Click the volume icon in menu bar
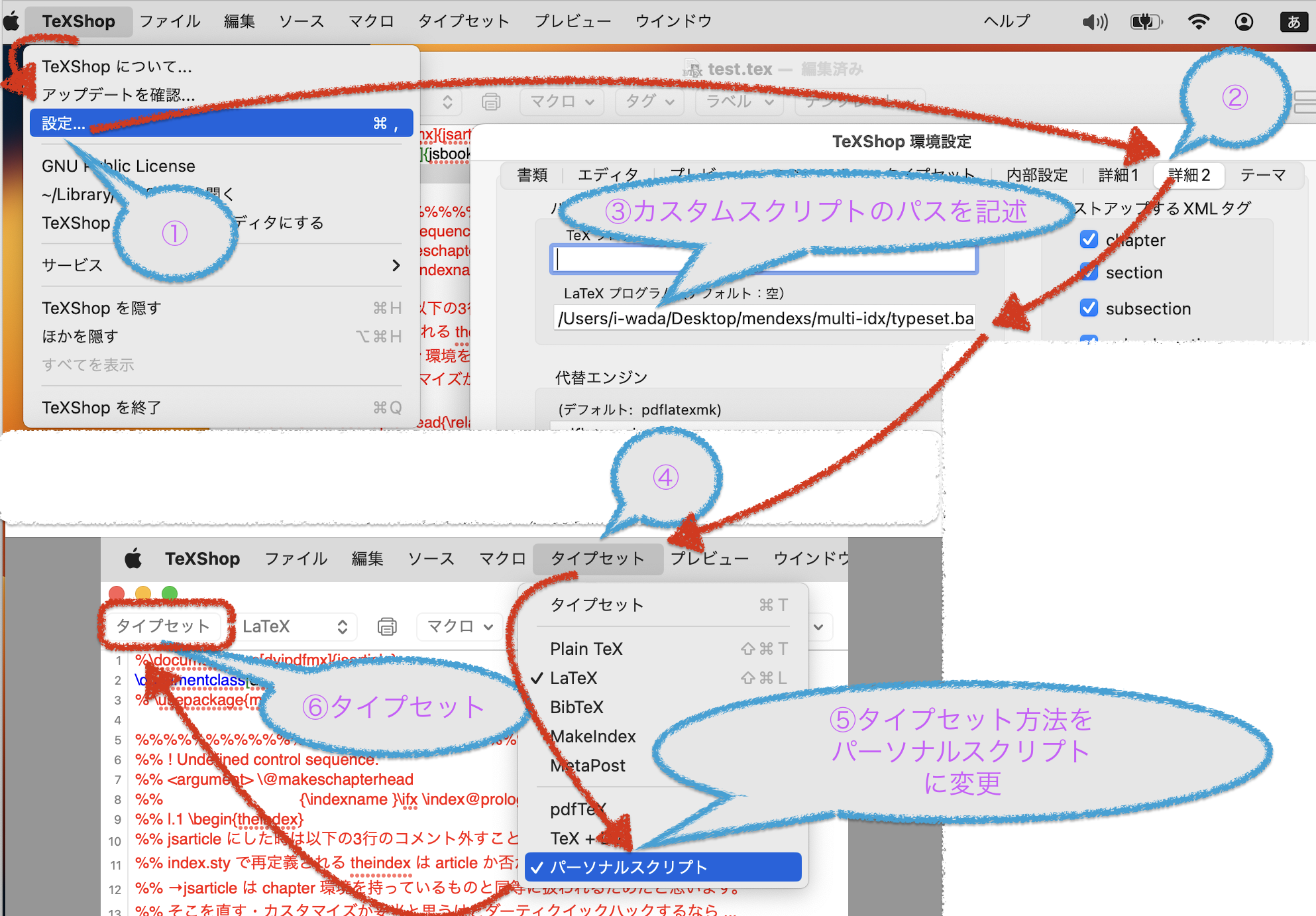Screen dimensions: 1316x916 coord(1095,22)
